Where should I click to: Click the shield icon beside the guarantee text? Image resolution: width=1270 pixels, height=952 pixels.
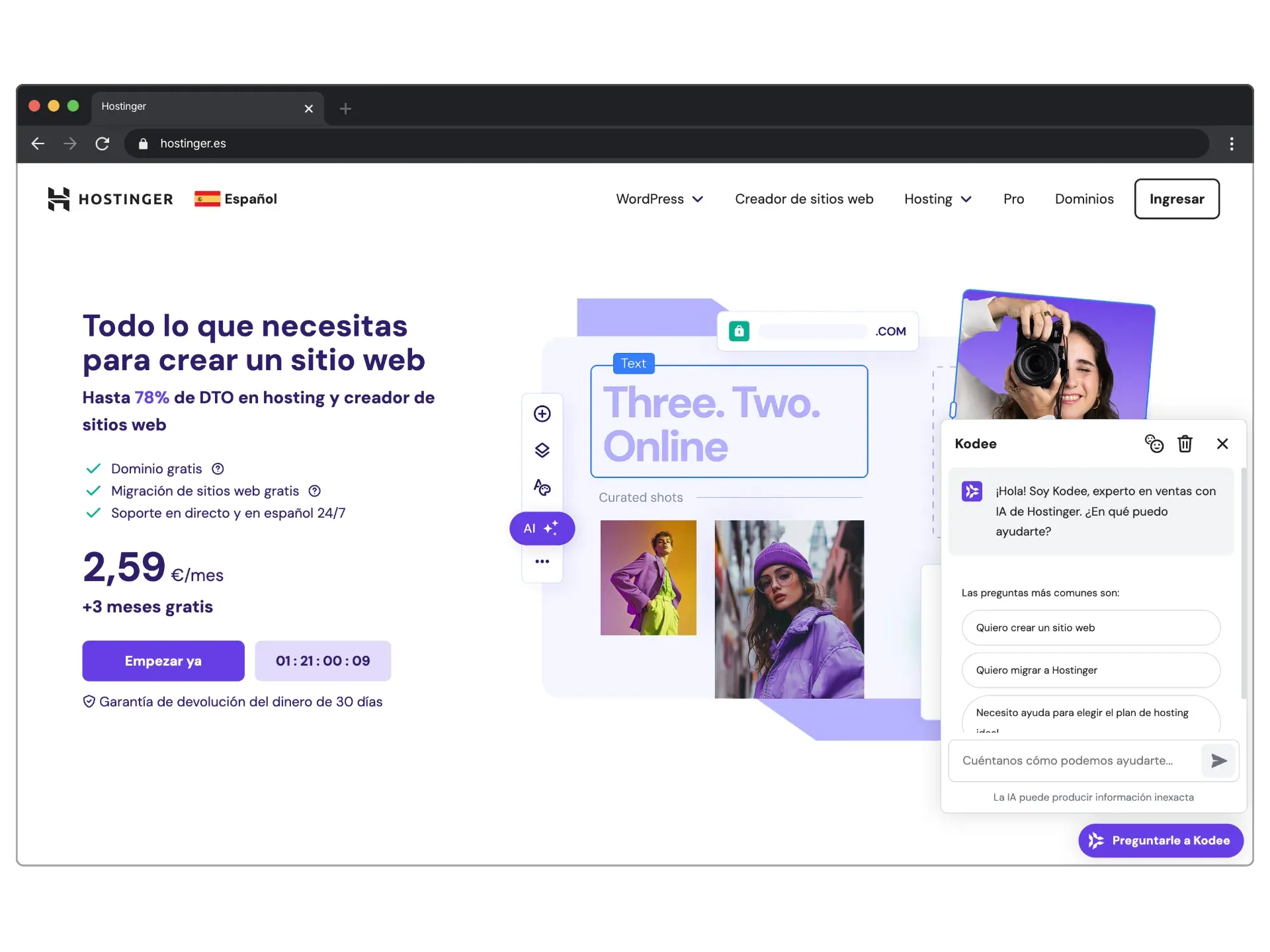89,701
